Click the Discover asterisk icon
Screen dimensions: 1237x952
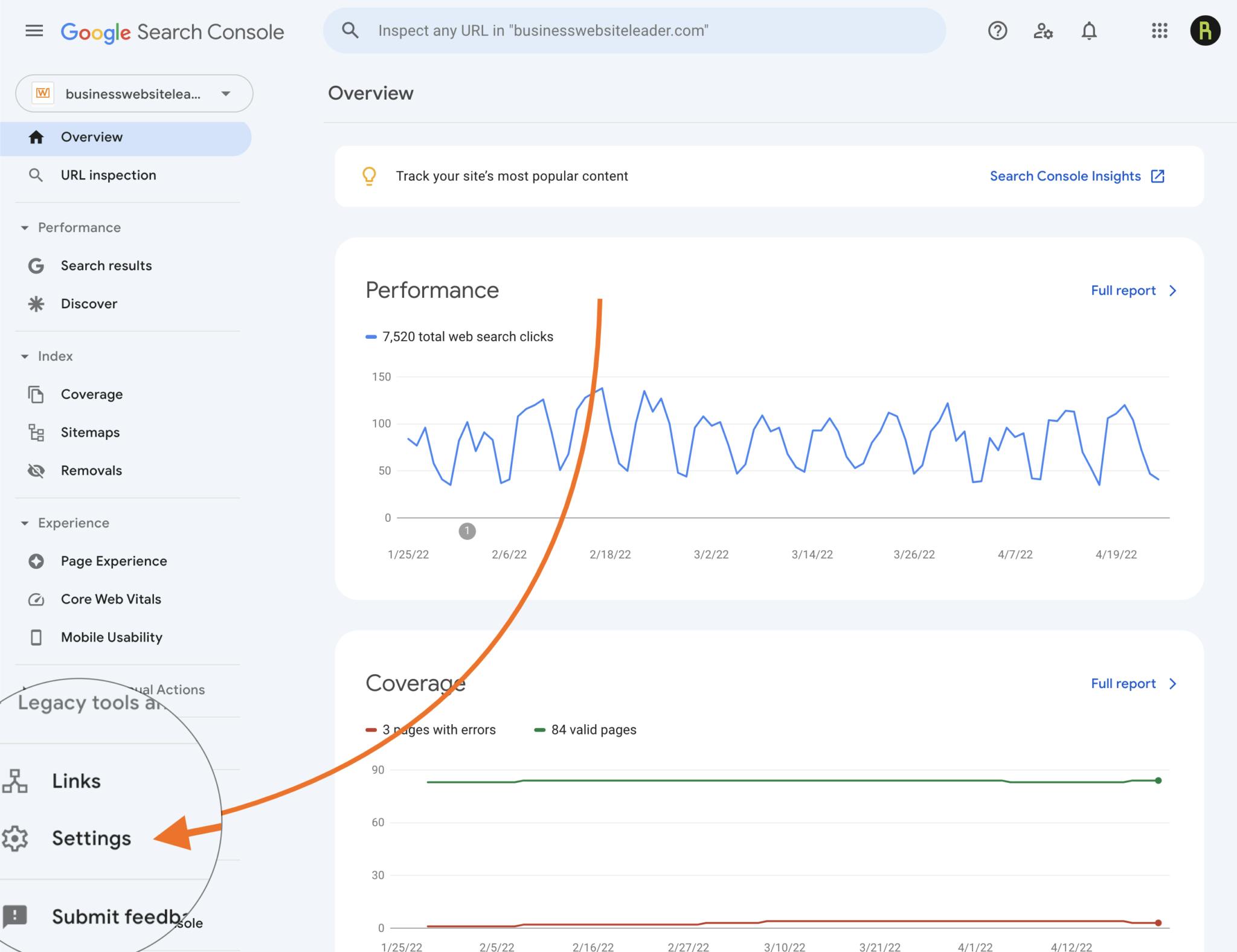click(x=36, y=304)
